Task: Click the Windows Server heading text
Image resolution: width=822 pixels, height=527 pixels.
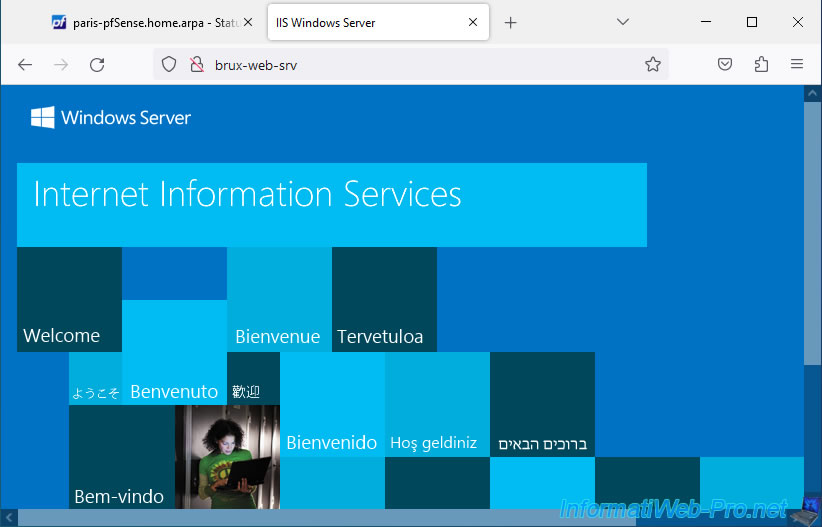Action: [126, 117]
